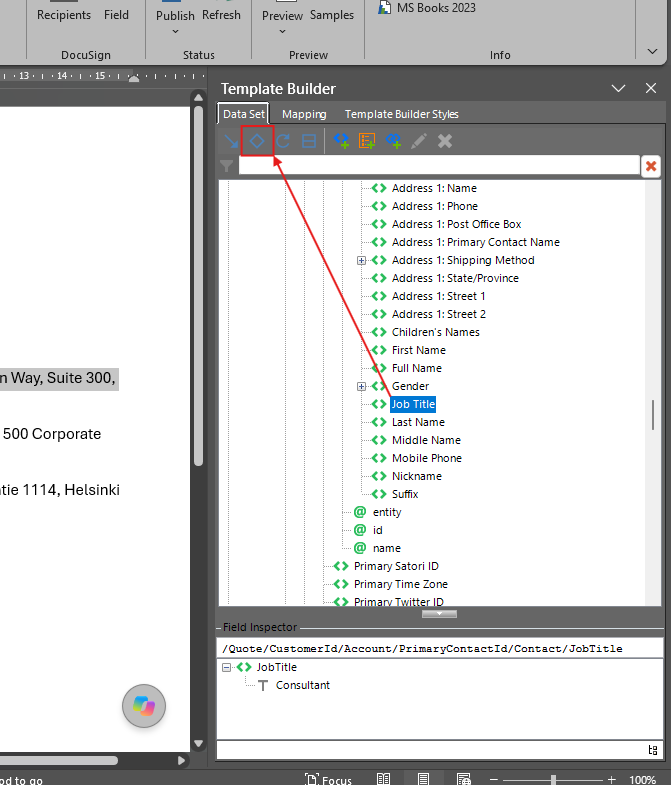Screen dimensions: 671x785
Task: Click the Recipients ribbon button
Action: tap(64, 15)
